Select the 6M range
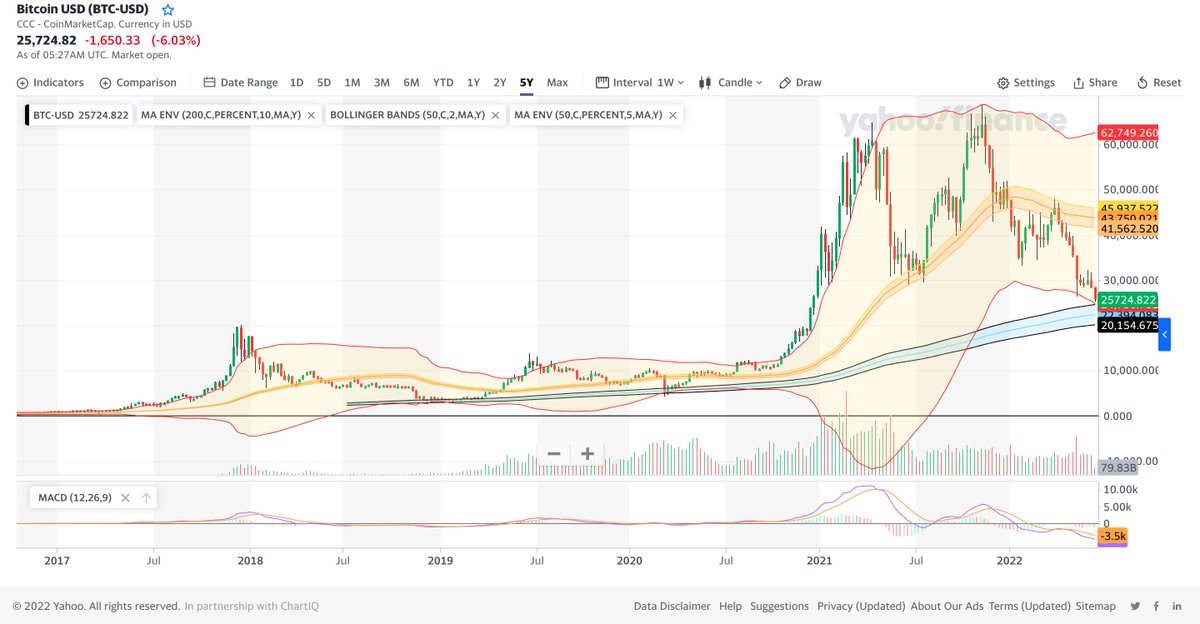 tap(411, 83)
